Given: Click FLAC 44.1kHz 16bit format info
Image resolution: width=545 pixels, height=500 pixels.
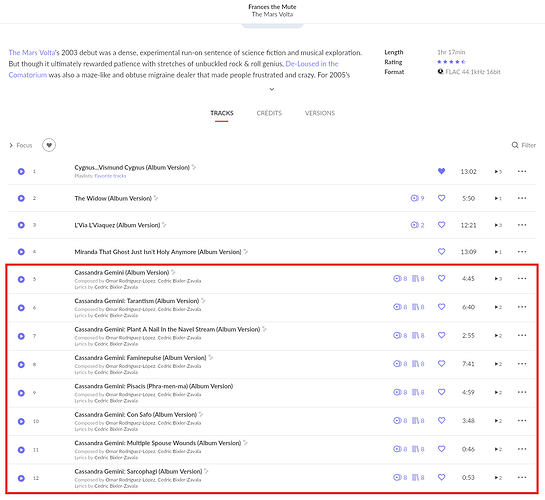Looking at the screenshot, I should [x=469, y=72].
